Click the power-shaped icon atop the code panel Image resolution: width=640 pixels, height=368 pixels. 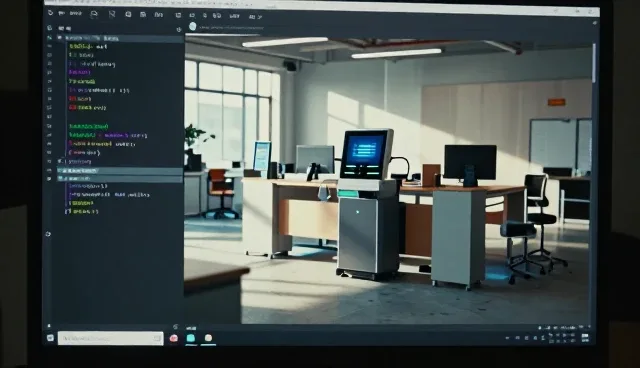click(179, 29)
